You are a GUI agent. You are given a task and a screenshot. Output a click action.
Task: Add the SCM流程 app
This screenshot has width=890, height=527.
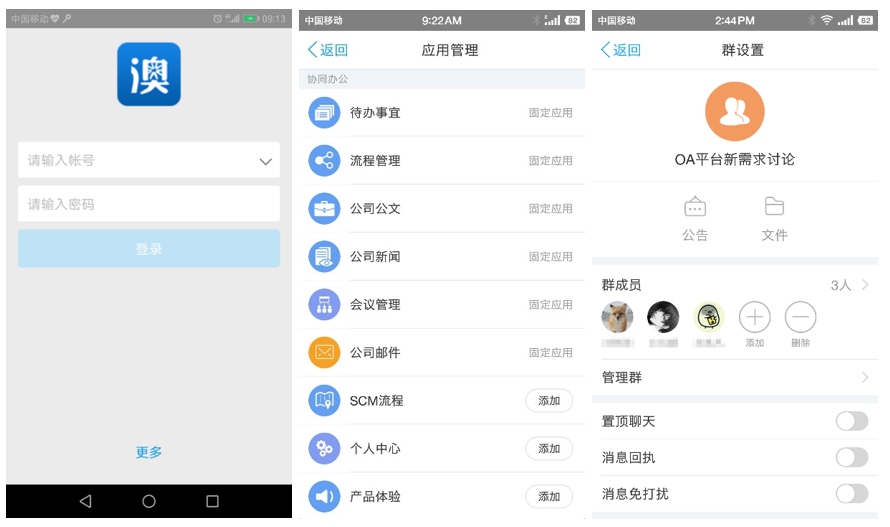click(x=549, y=401)
